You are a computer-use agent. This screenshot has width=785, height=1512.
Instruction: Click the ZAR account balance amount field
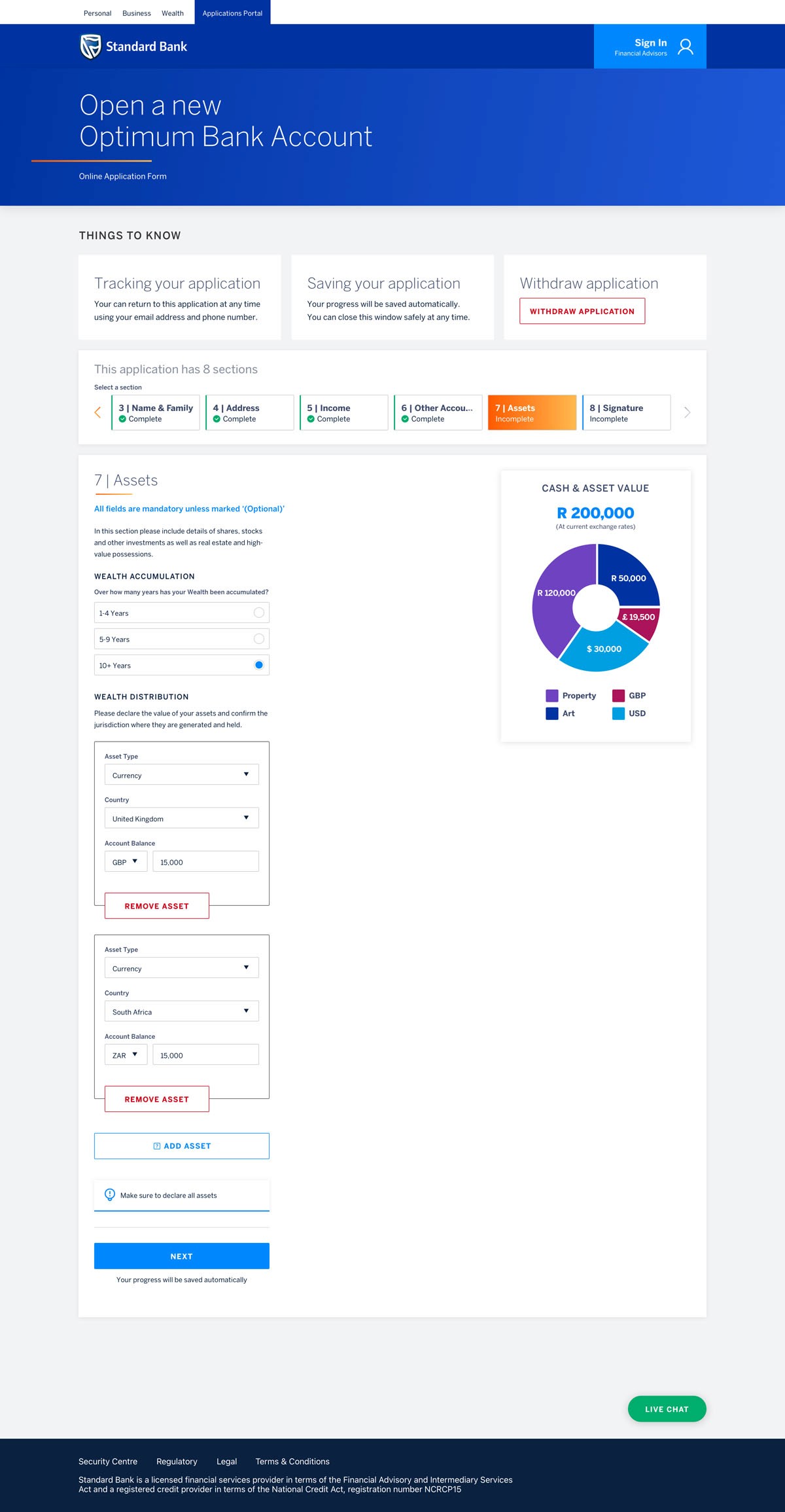pos(206,1054)
